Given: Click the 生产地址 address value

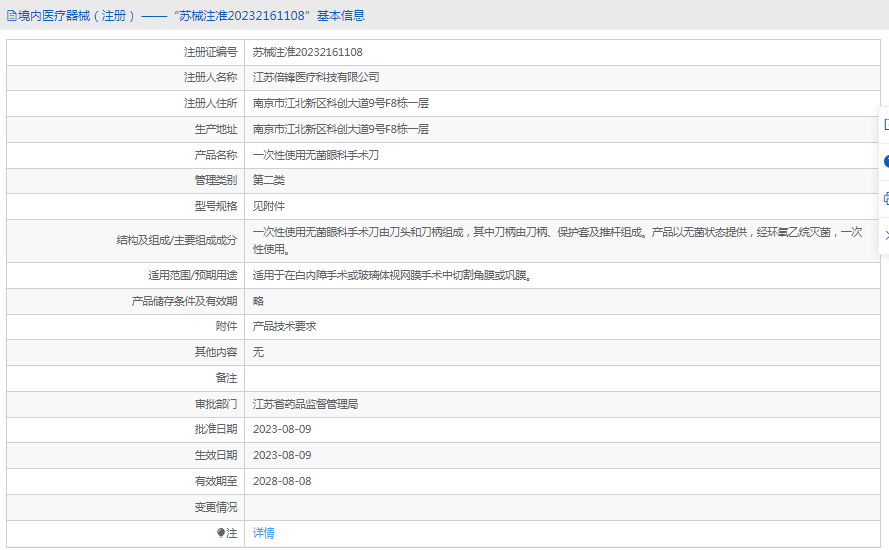Looking at the screenshot, I should tap(340, 130).
